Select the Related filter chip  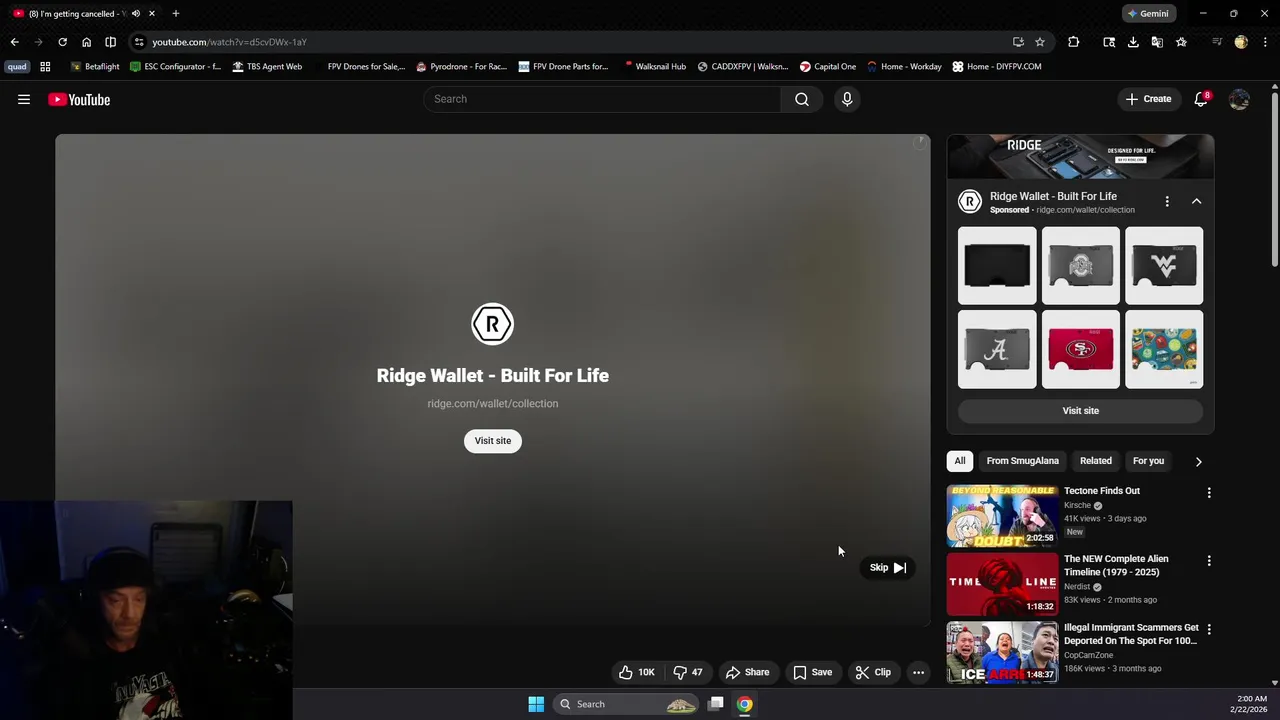point(1096,461)
